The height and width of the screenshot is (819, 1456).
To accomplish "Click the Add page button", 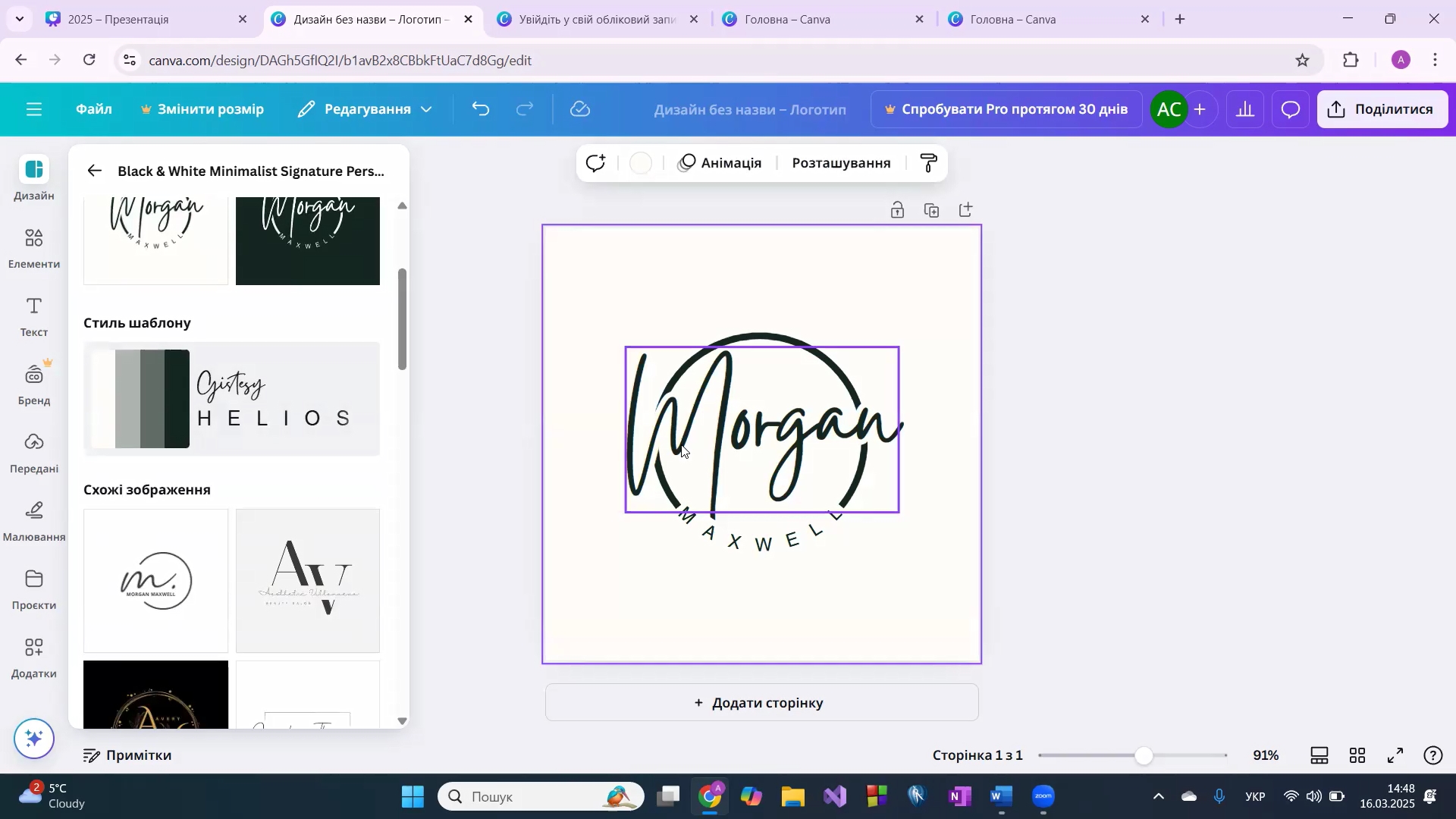I will point(761,703).
